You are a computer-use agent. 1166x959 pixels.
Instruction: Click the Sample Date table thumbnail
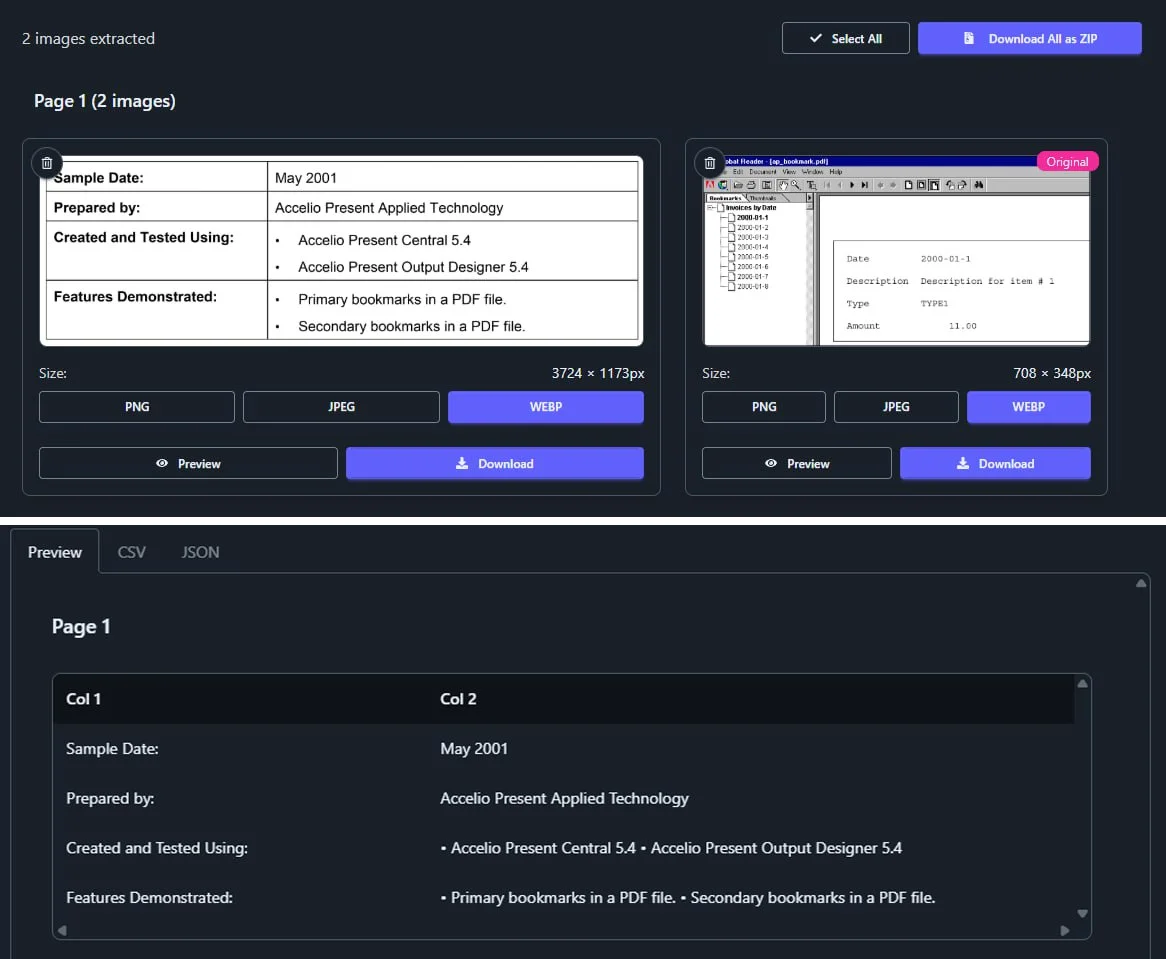pos(341,250)
